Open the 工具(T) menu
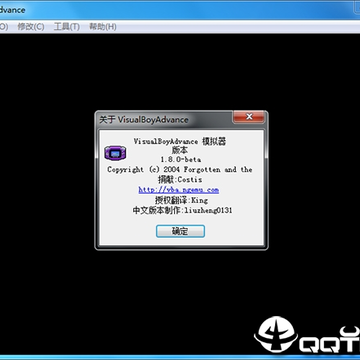The image size is (360, 360). (67, 27)
